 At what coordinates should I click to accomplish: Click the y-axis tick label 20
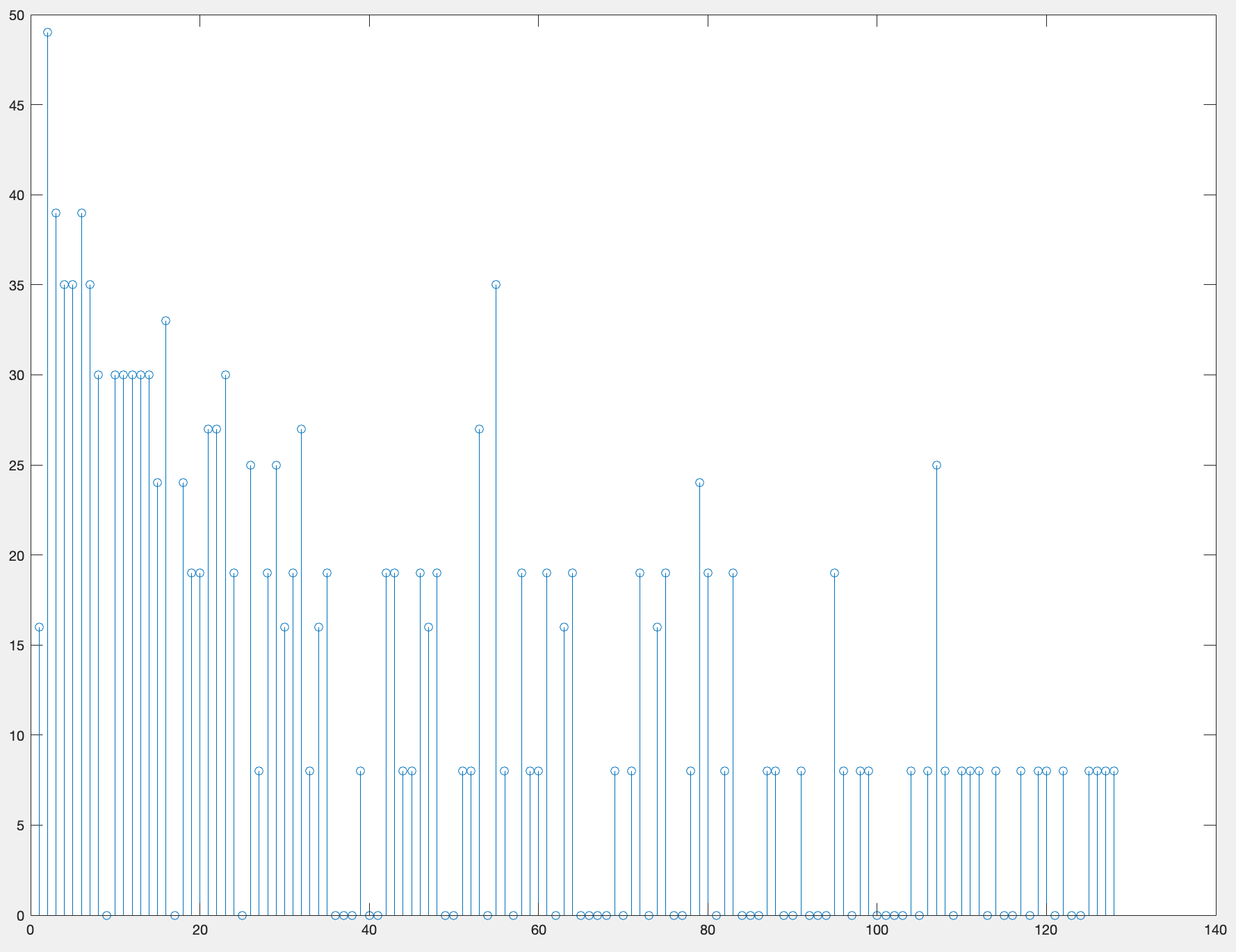(x=16, y=555)
